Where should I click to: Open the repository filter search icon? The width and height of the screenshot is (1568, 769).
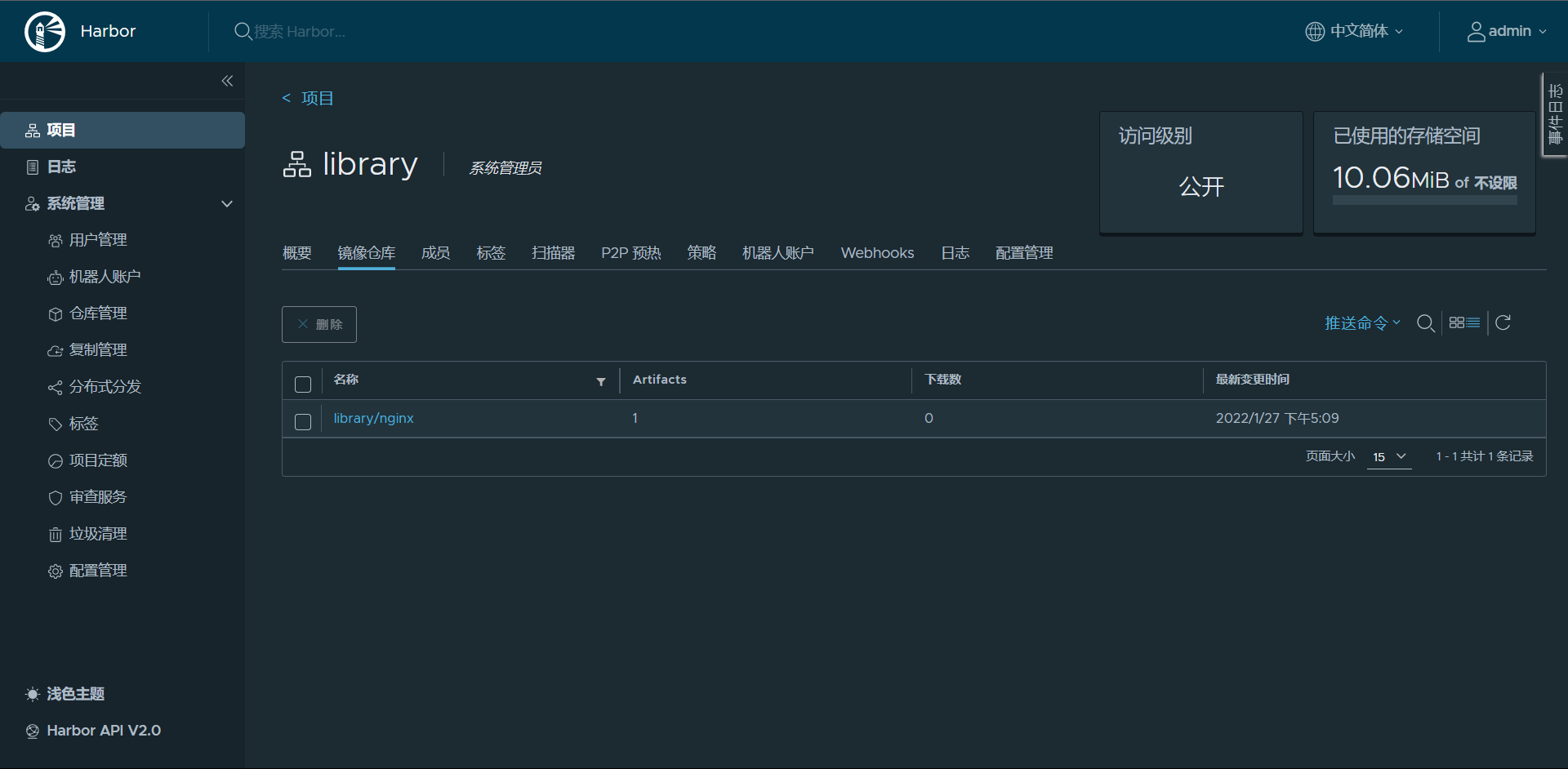pos(1426,323)
